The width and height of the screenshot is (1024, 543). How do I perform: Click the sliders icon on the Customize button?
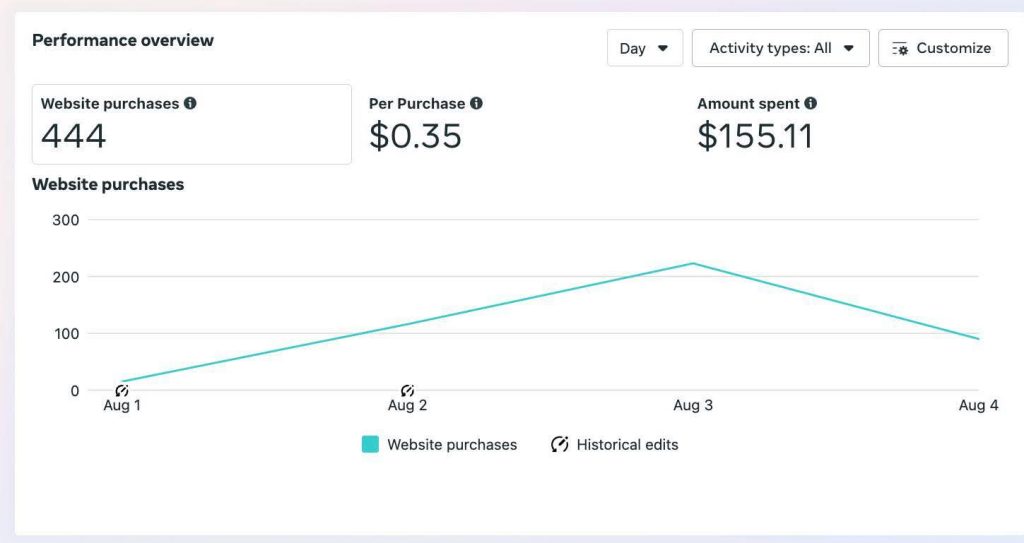[900, 48]
